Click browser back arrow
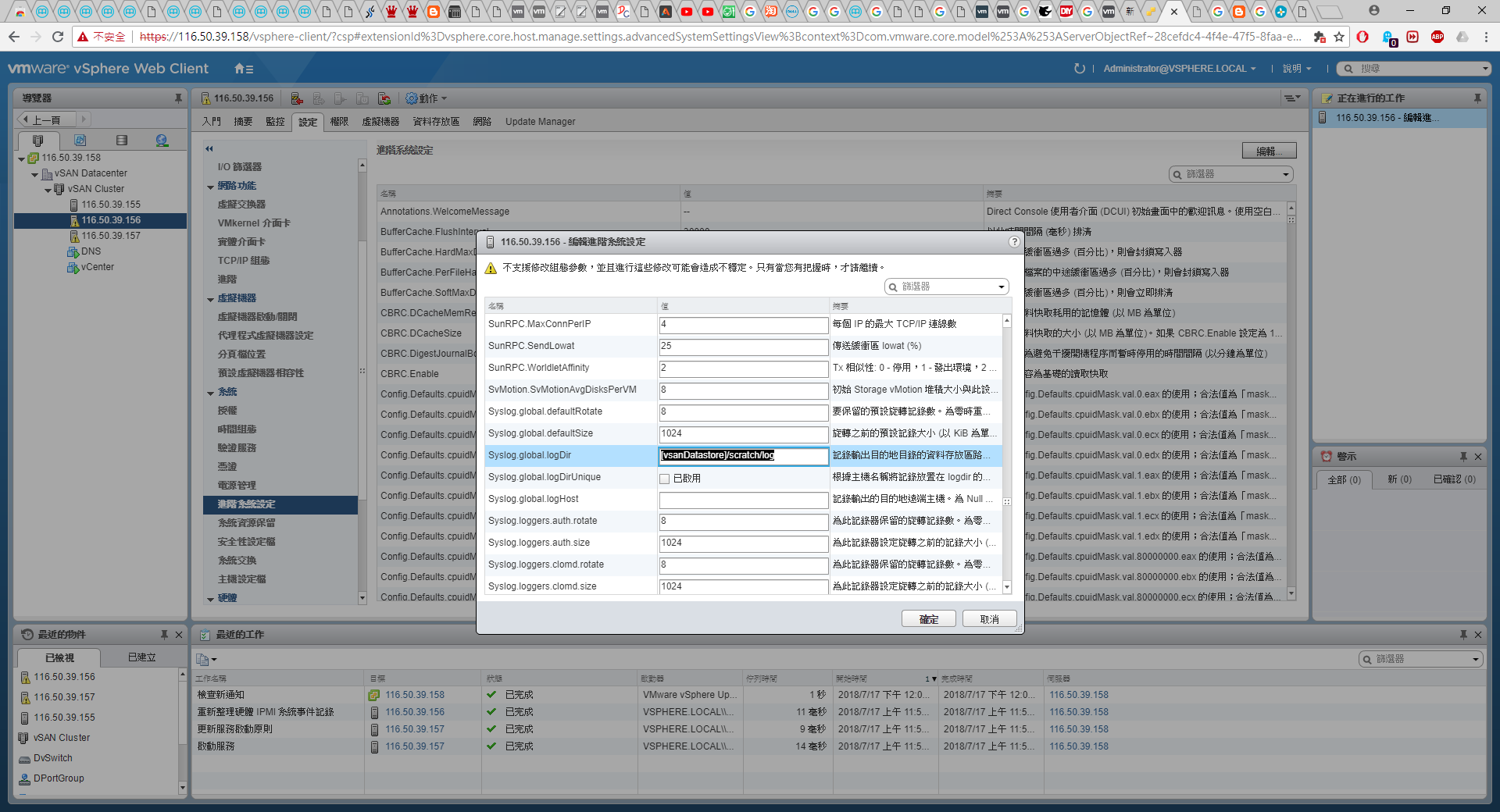This screenshot has height=812, width=1500. 14,37
